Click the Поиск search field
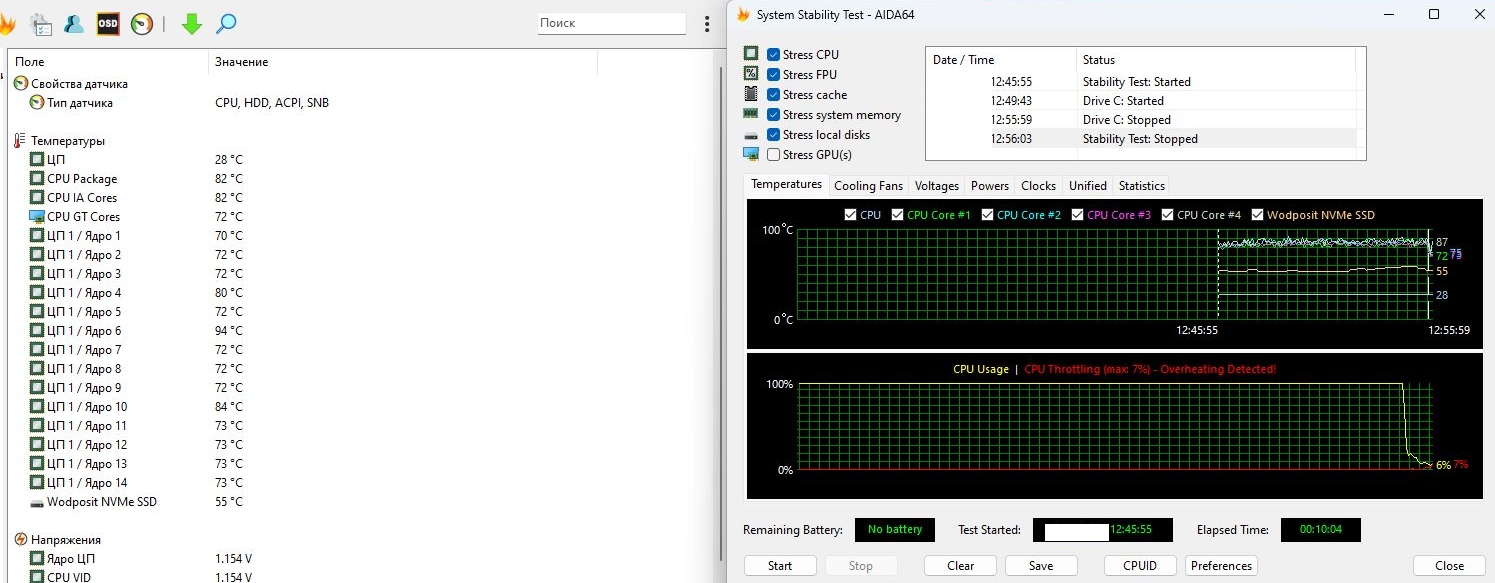1495x583 pixels. pyautogui.click(x=612, y=23)
